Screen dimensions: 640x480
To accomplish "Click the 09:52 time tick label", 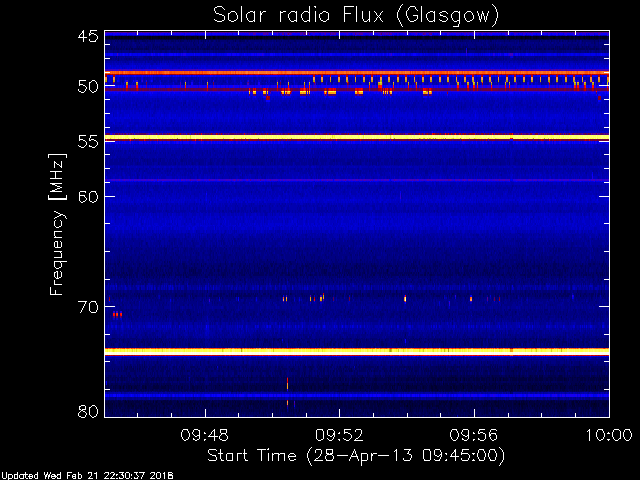I will click(339, 435).
